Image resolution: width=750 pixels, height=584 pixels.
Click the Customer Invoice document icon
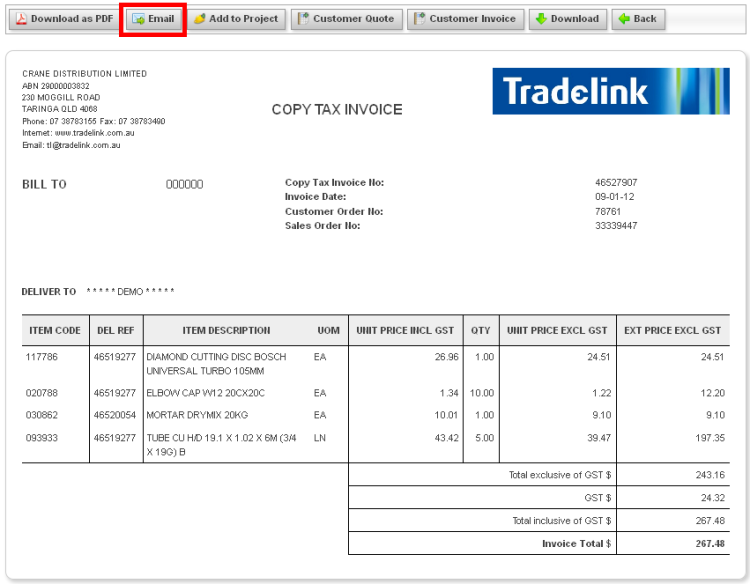419,19
